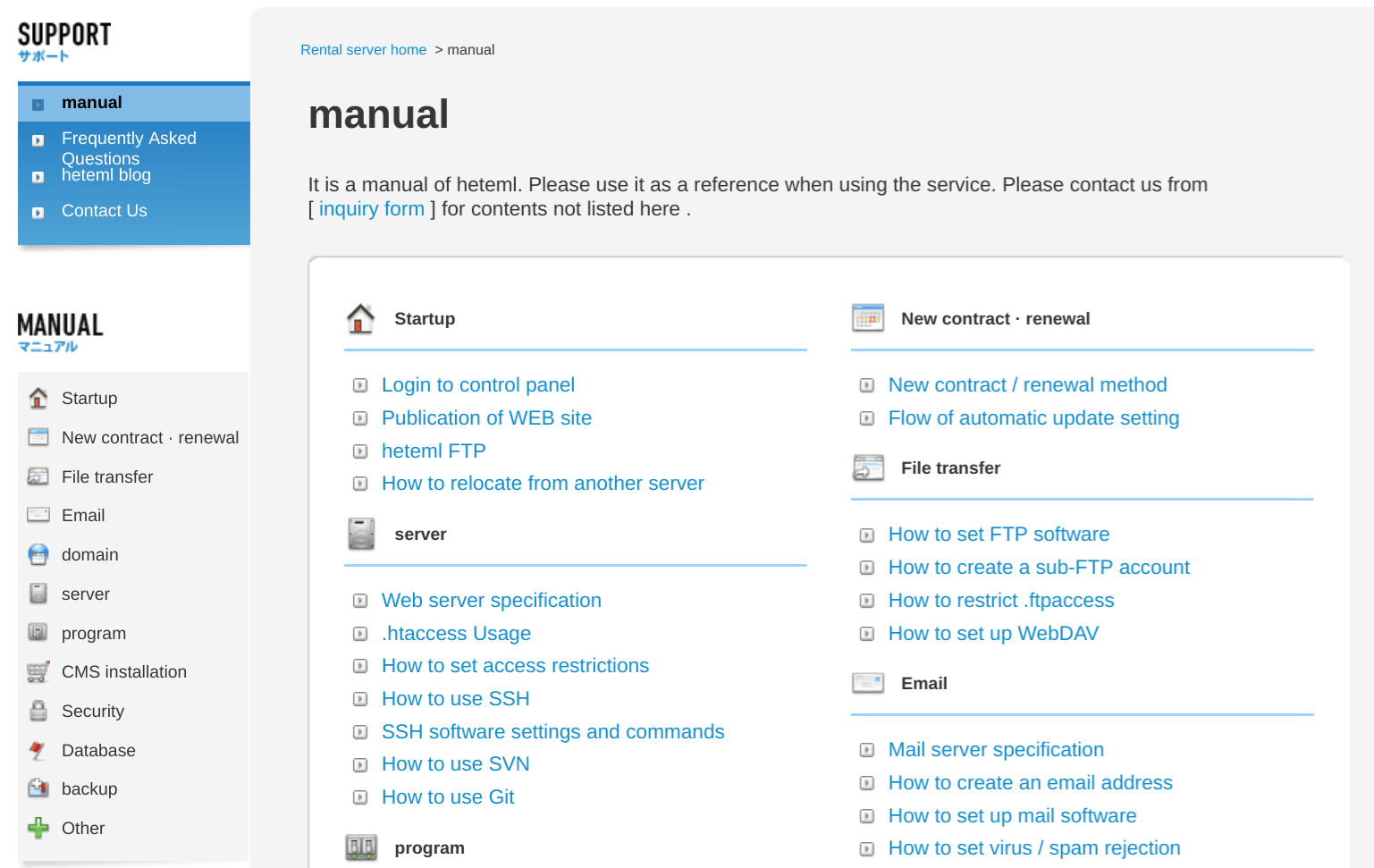Click arrow bullet beside Frequently Asked Questions
This screenshot has width=1374, height=868.
click(38, 140)
